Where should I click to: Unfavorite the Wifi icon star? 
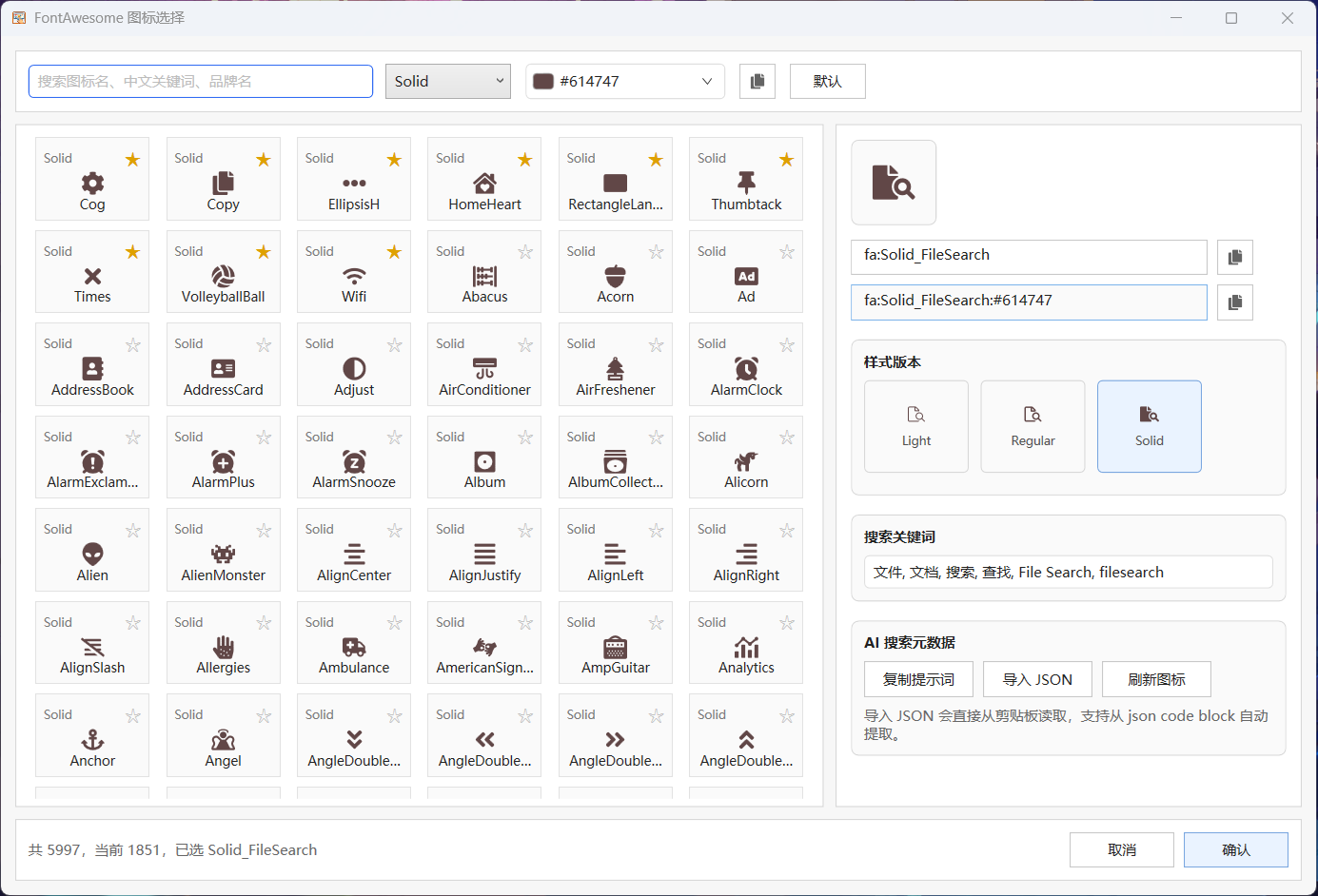point(394,252)
